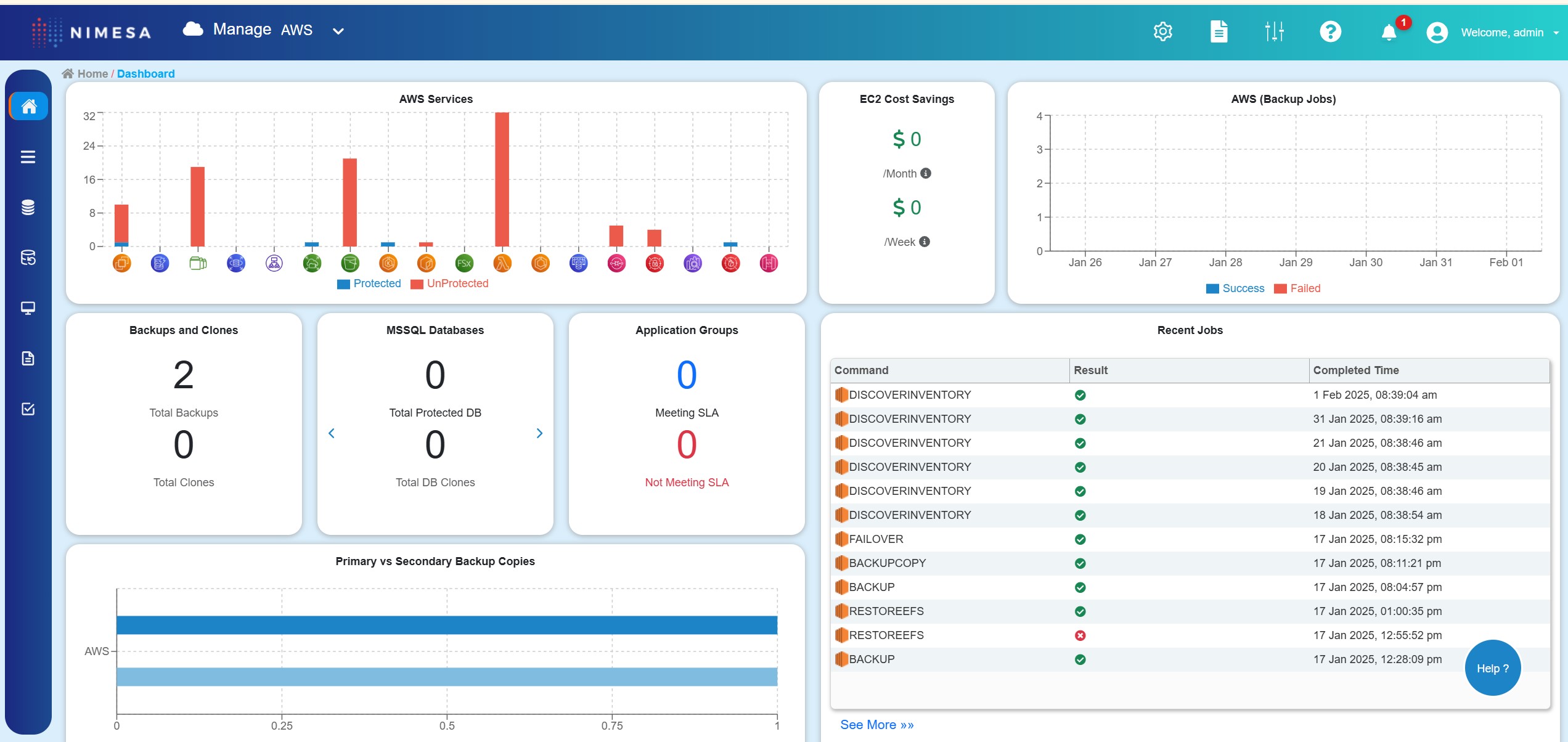This screenshot has width=1568, height=742.
Task: Click the purple magnifier inspection icon in AWS Services
Action: coord(693,264)
